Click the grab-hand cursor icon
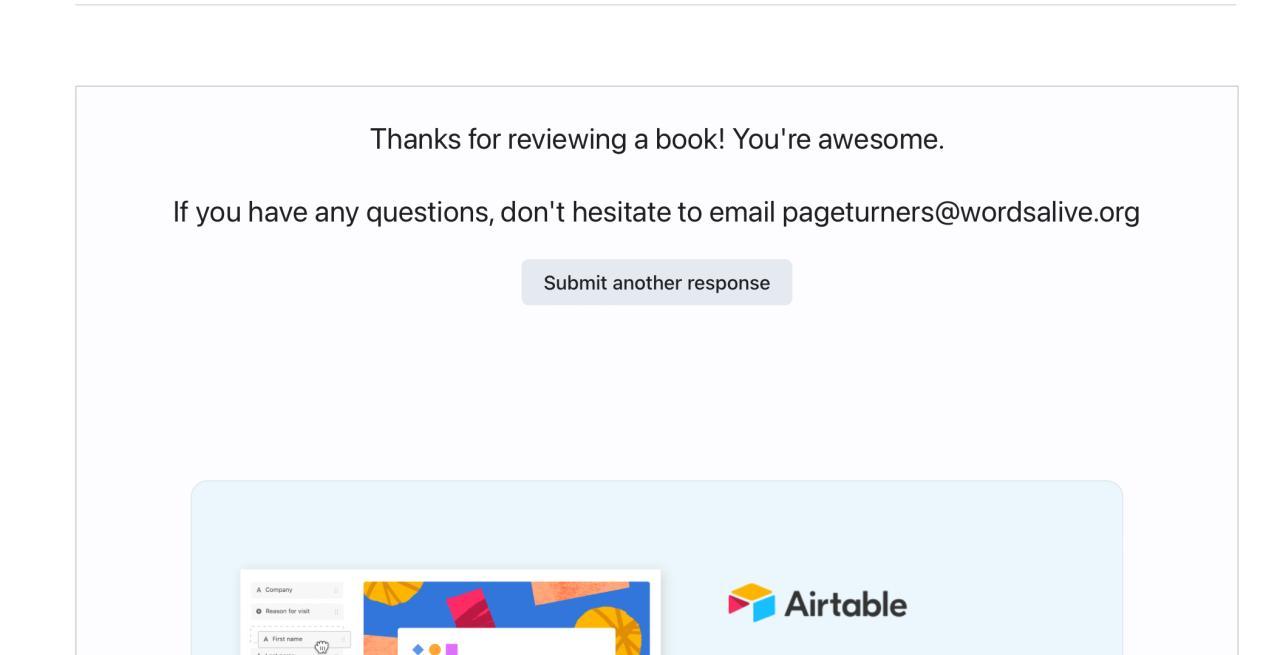The height and width of the screenshot is (655, 1280). coord(322,647)
